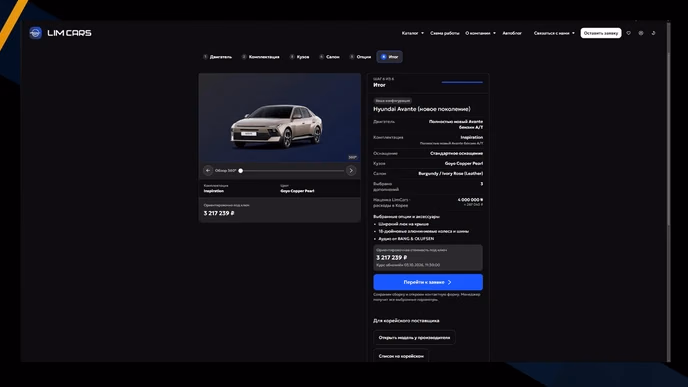This screenshot has width=688, height=387.
Task: Expand the Связаться с нами dropdown
Action: [554, 33]
